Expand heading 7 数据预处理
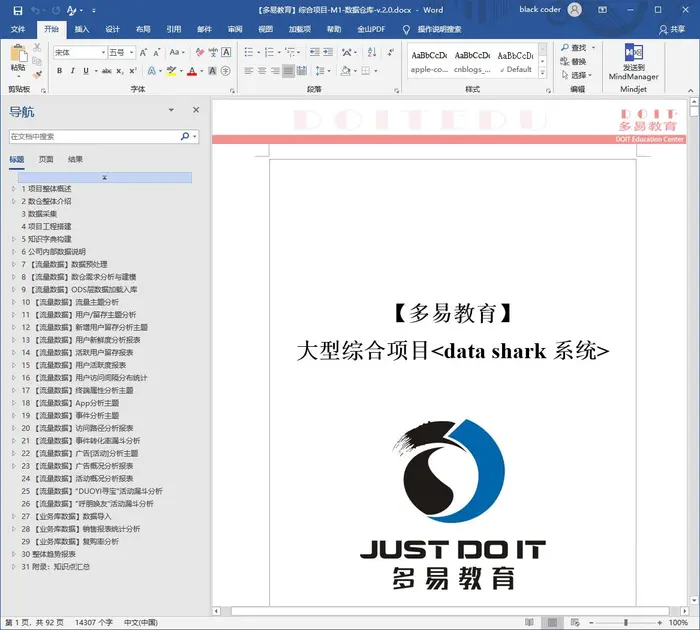The width and height of the screenshot is (700, 630). coord(14,264)
